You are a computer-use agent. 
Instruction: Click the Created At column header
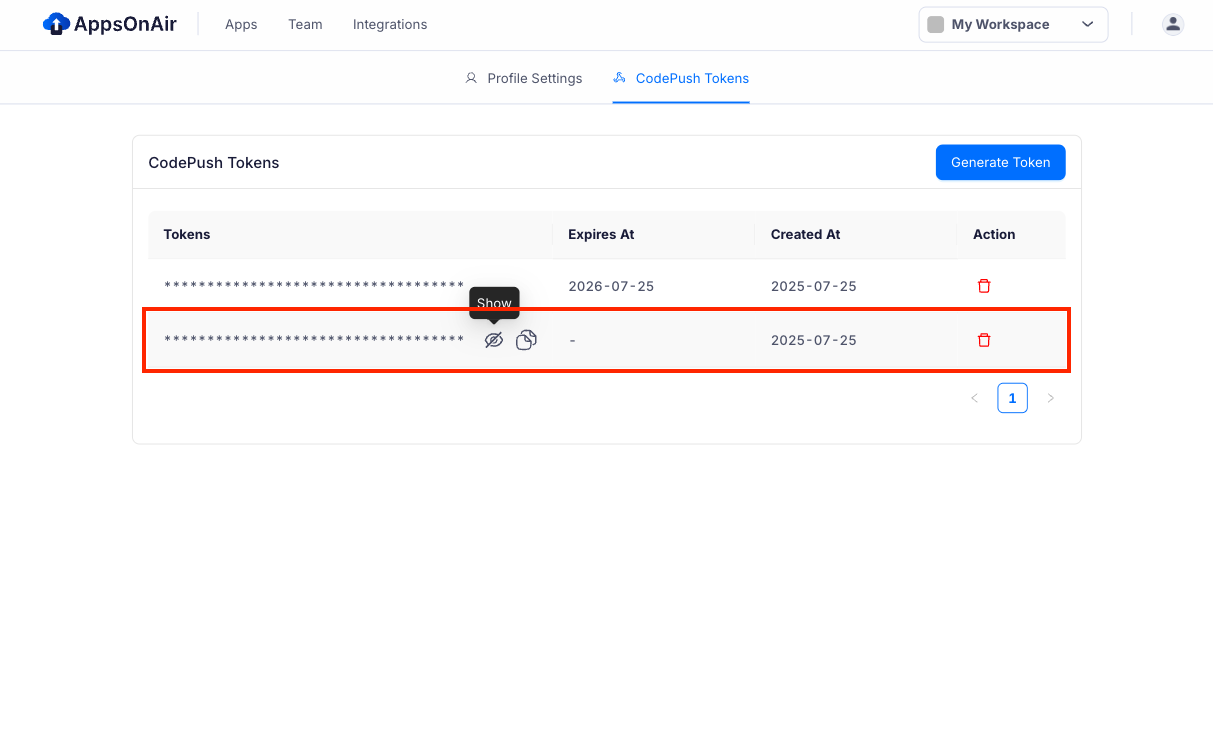click(805, 234)
